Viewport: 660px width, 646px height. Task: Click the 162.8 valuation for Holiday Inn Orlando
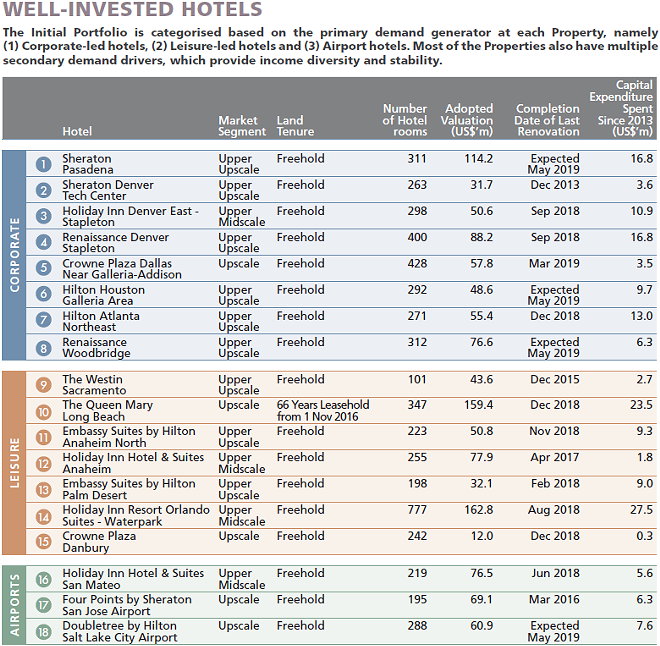pos(479,510)
